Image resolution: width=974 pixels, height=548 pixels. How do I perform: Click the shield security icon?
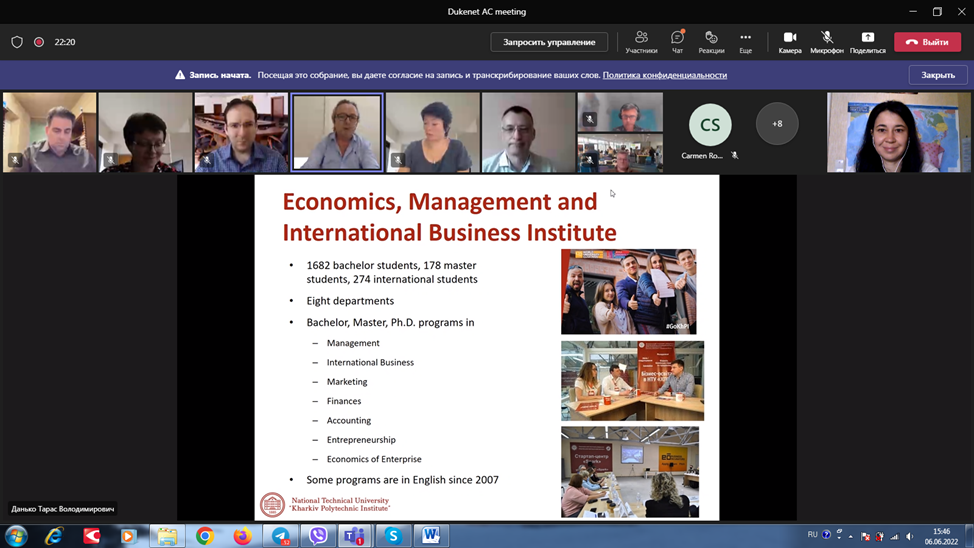coord(17,42)
